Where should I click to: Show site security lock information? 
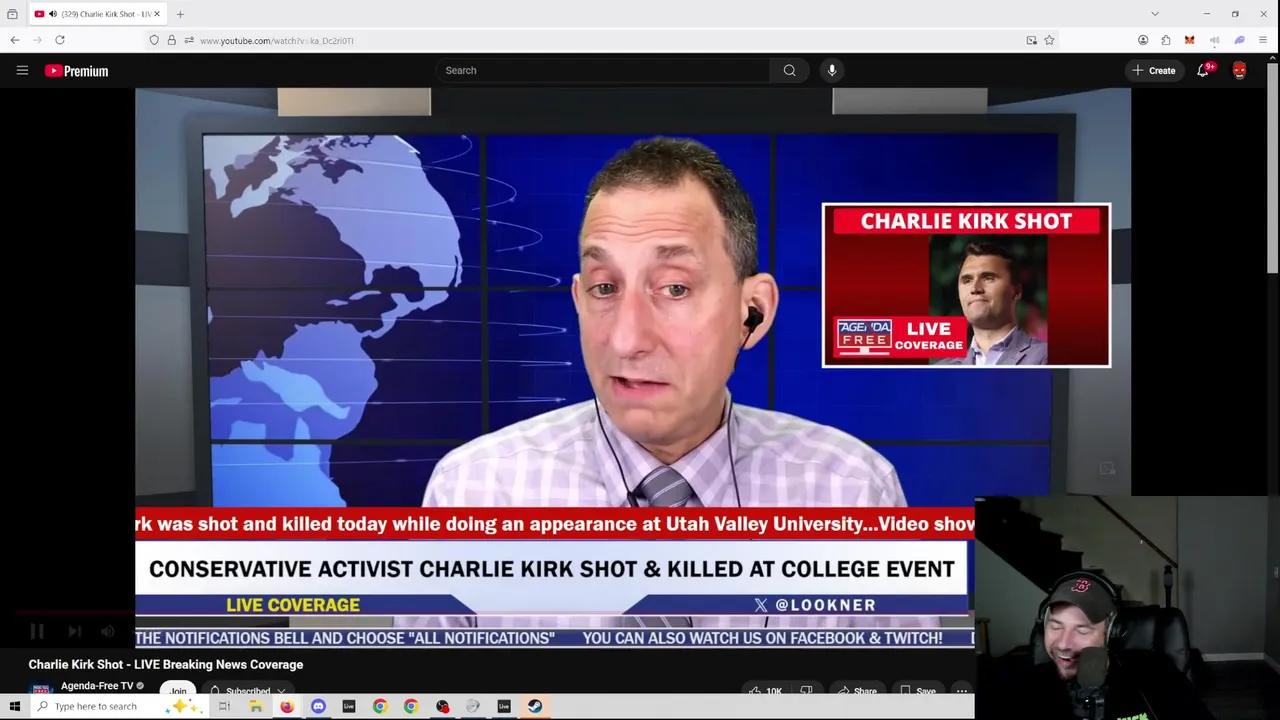click(x=171, y=40)
